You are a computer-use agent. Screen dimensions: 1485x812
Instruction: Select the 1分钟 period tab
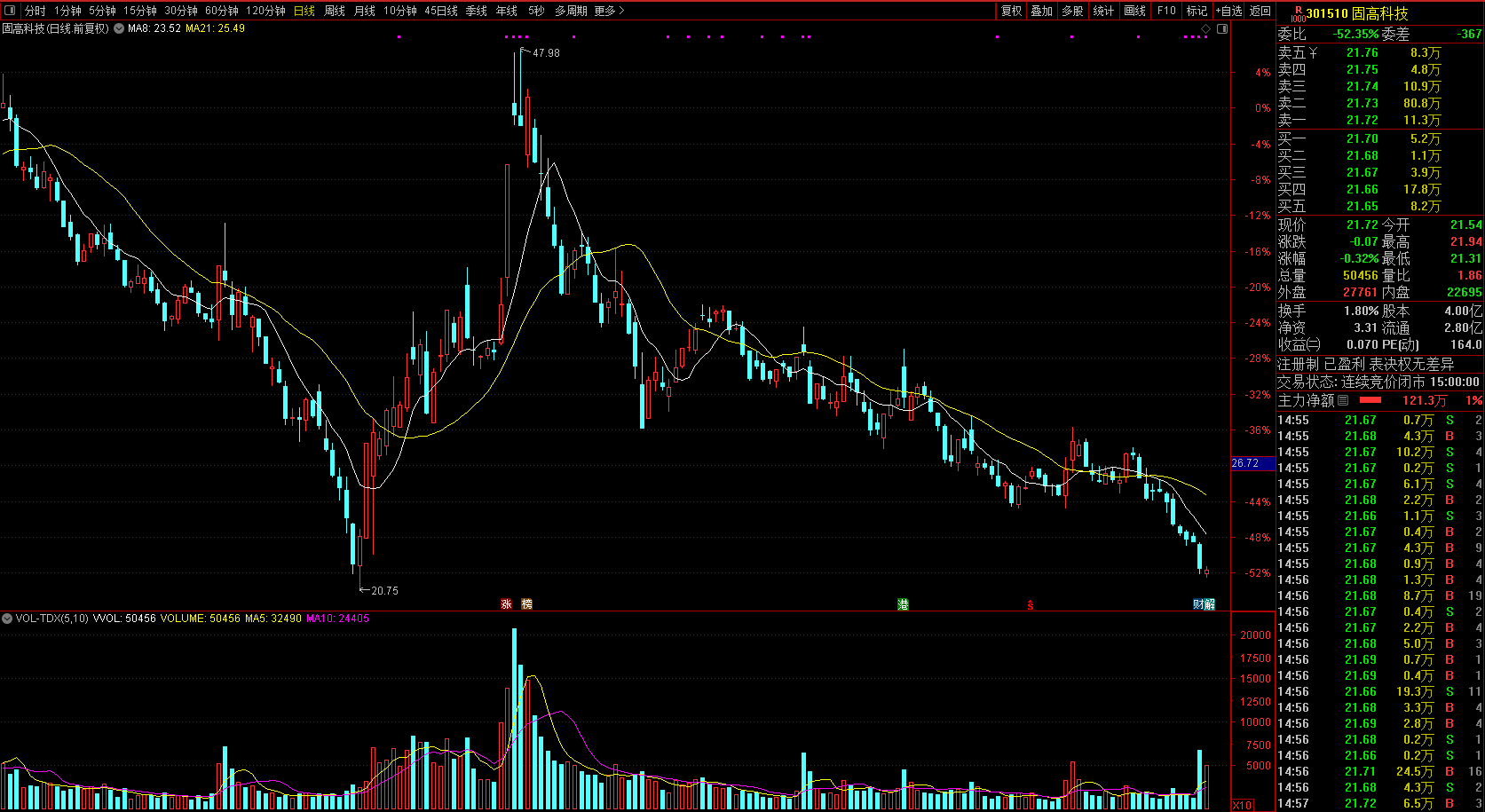point(67,11)
